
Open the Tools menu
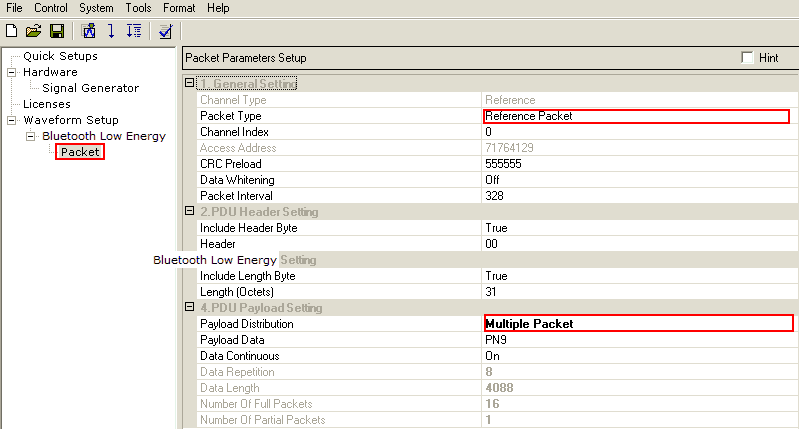click(138, 8)
